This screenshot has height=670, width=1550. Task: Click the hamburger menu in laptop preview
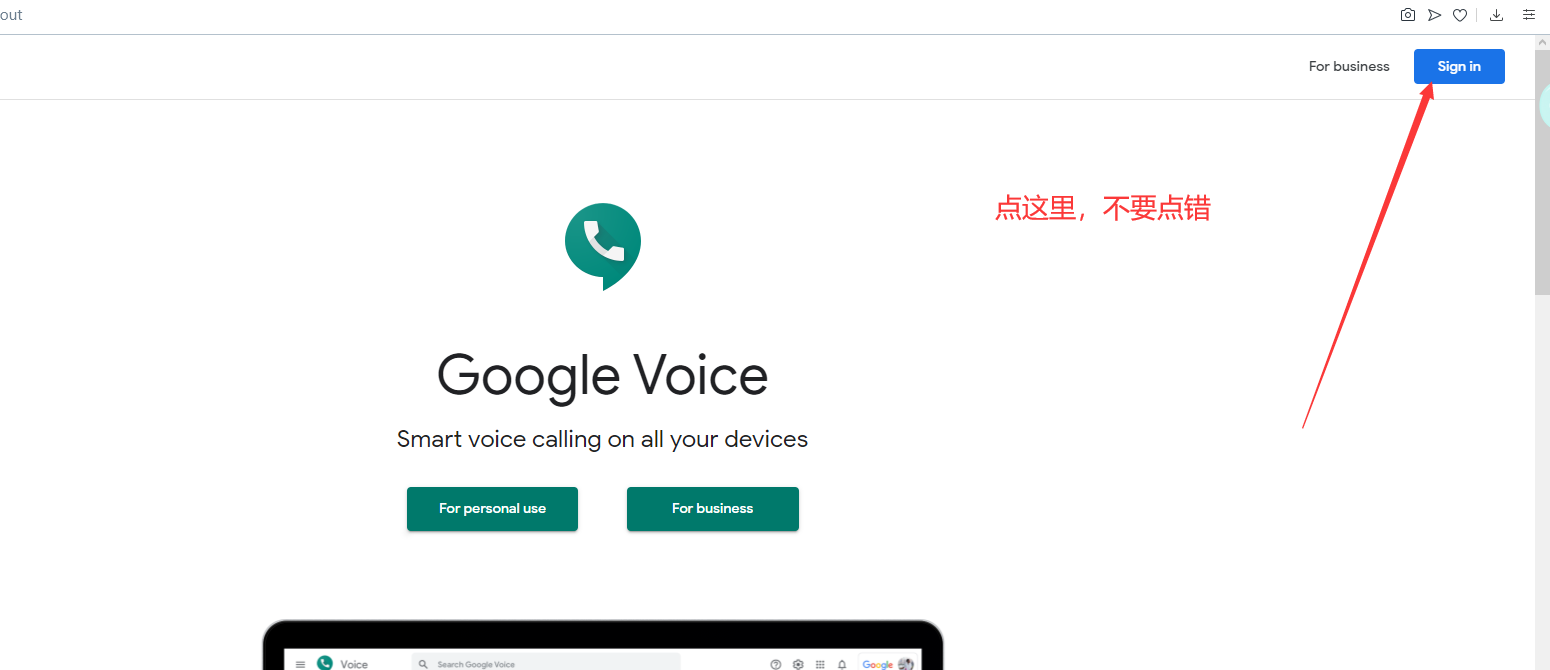[300, 664]
